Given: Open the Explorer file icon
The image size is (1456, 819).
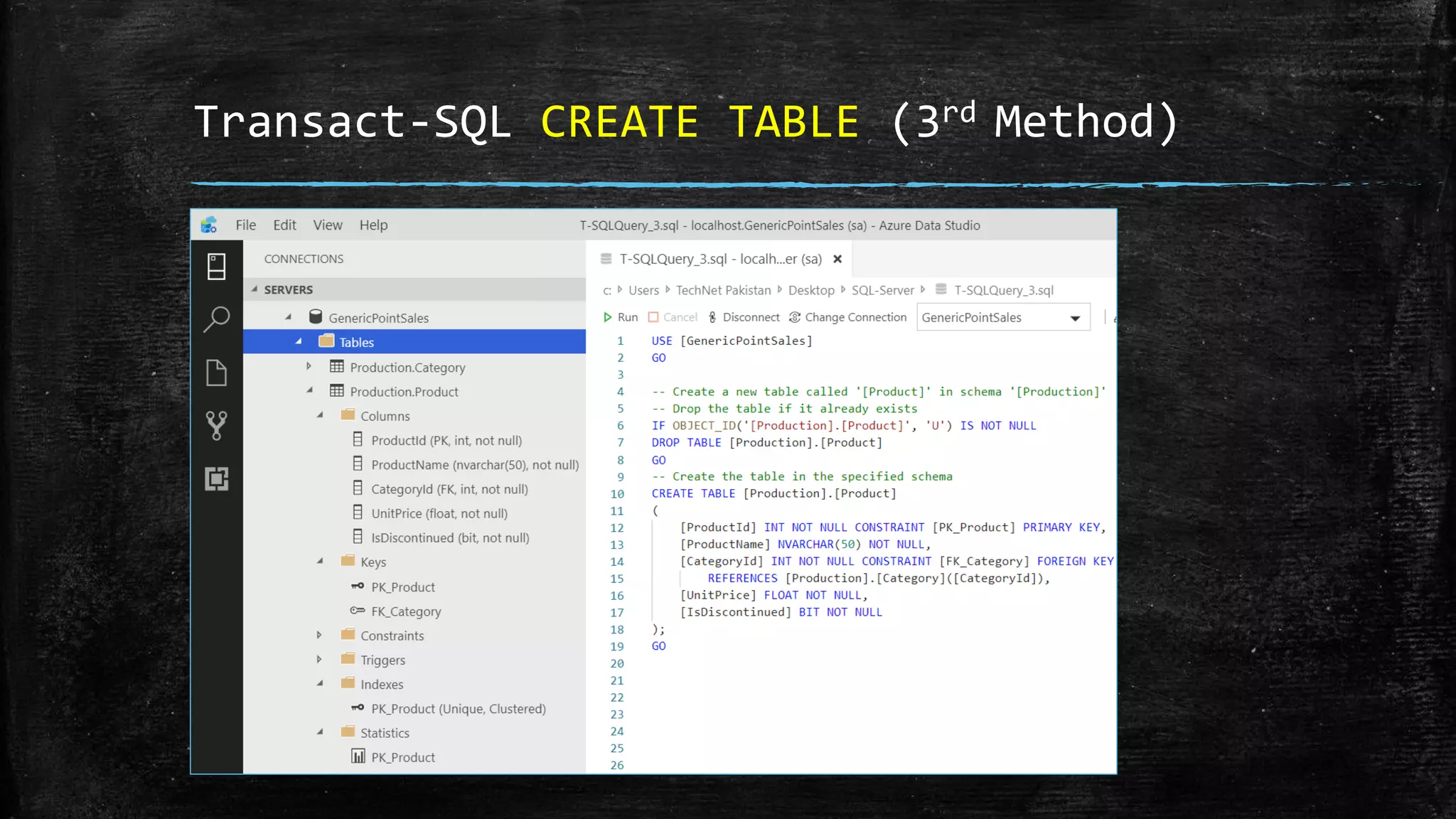Looking at the screenshot, I should [216, 373].
